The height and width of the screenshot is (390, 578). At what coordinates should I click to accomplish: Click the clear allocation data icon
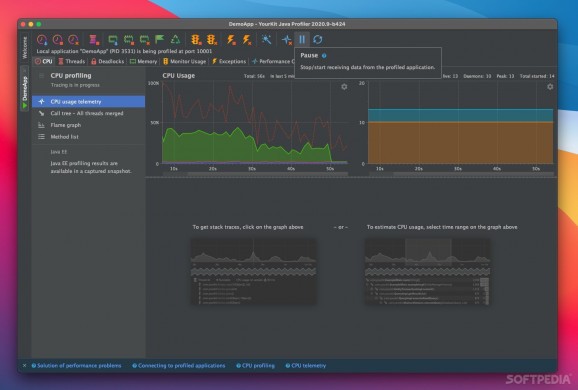(144, 39)
